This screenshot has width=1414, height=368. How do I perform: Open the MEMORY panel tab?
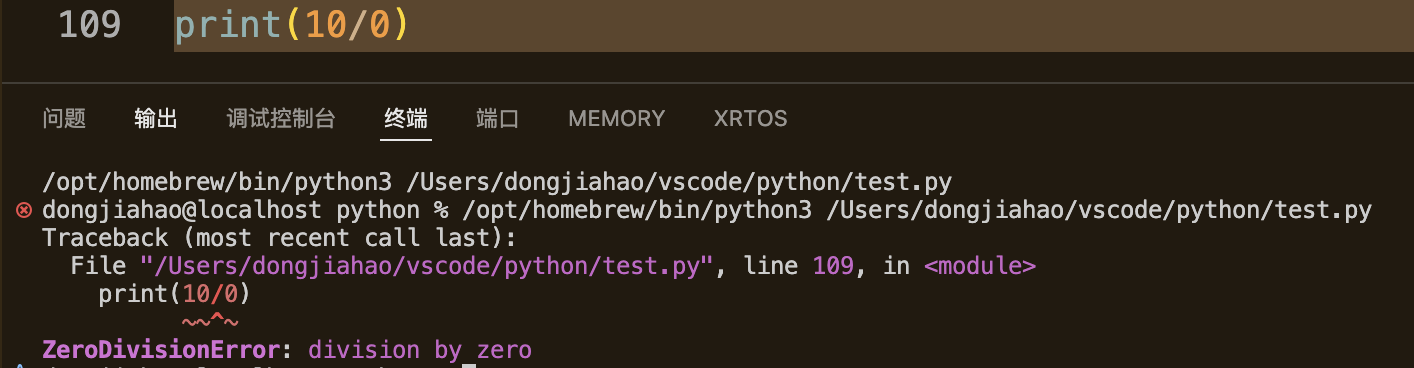point(616,119)
